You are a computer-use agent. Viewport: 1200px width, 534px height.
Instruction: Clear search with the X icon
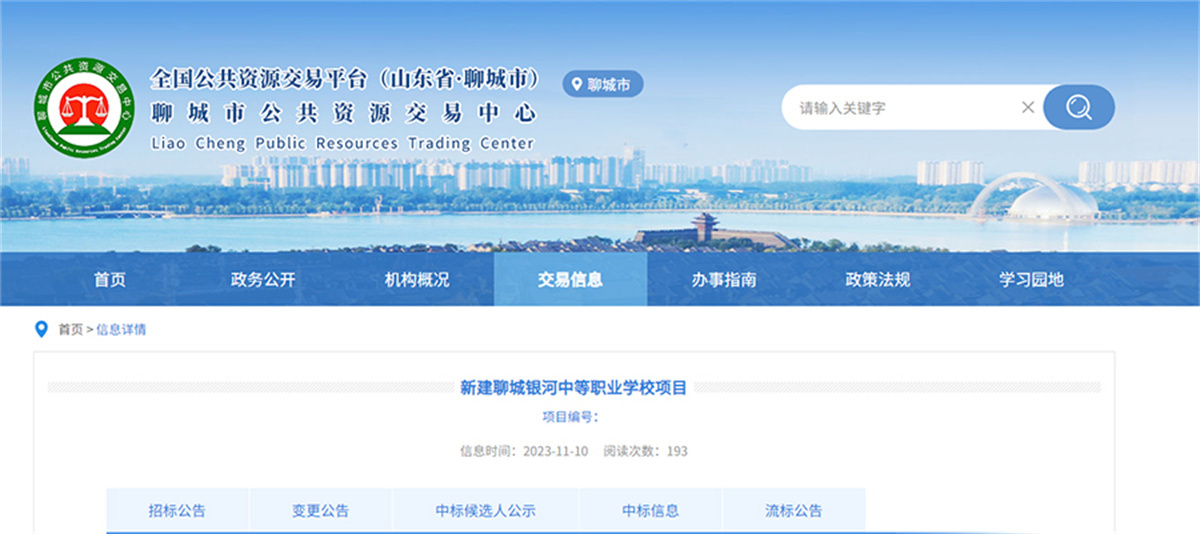(x=1027, y=107)
